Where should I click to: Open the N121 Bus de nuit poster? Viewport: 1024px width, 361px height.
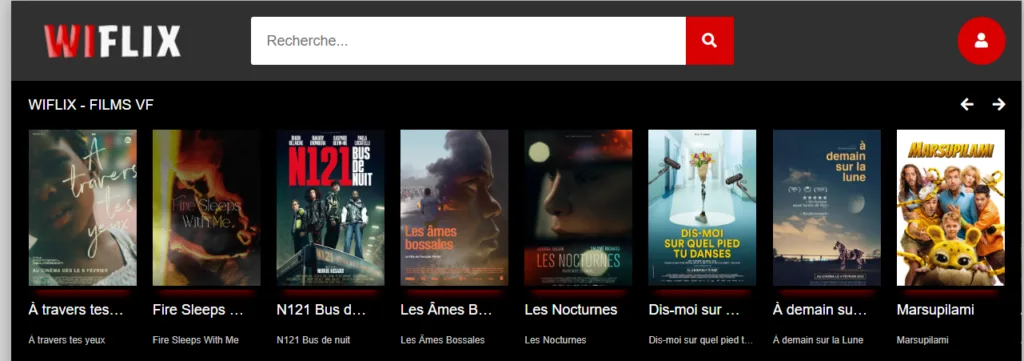coord(330,208)
